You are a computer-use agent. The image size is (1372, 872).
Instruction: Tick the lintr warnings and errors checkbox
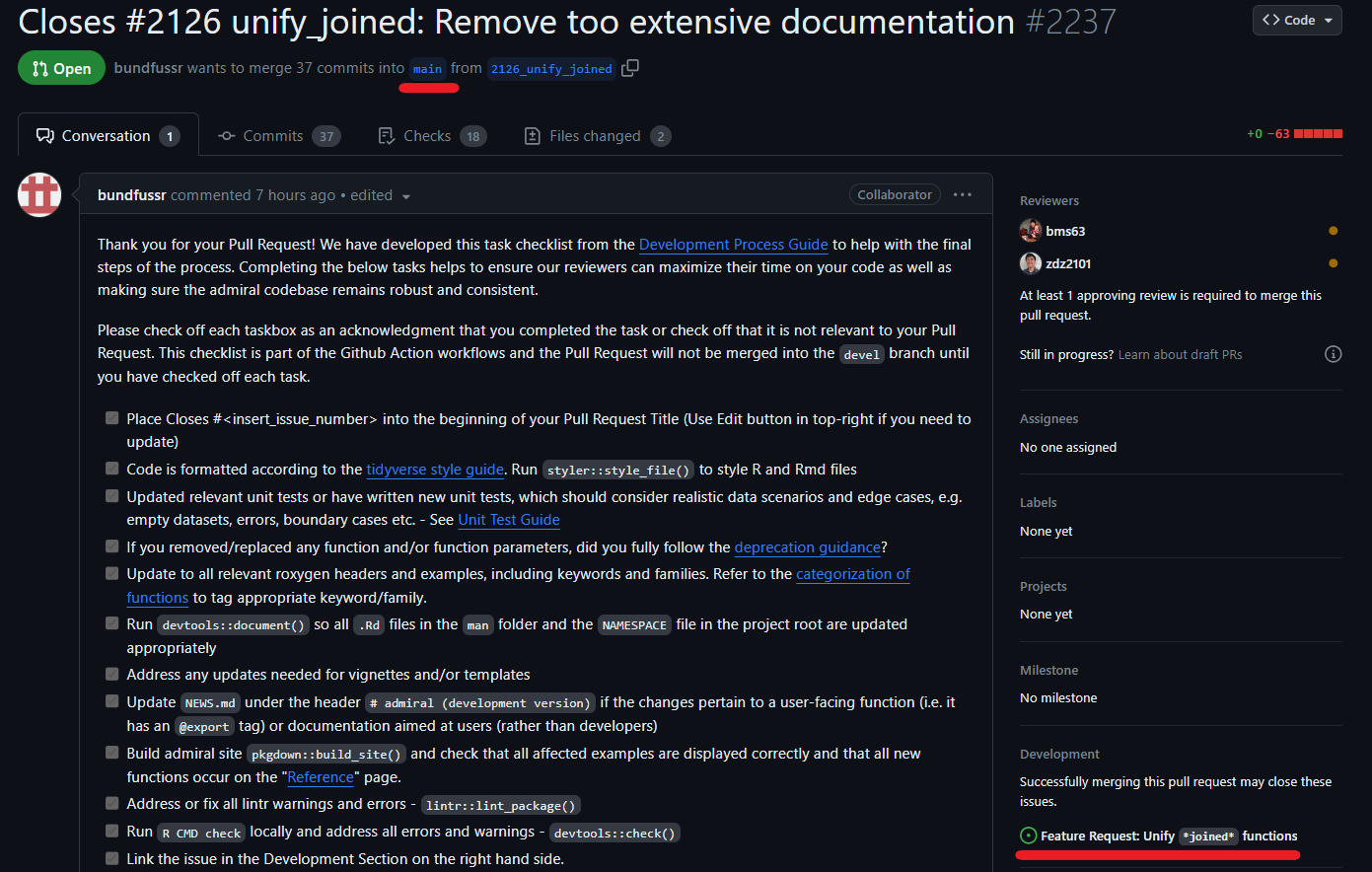(x=112, y=803)
